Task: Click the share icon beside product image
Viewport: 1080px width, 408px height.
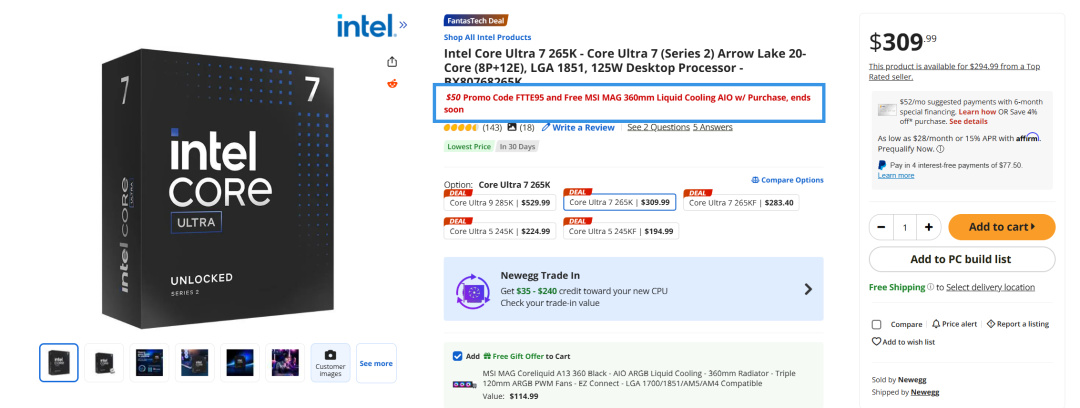Action: 392,61
